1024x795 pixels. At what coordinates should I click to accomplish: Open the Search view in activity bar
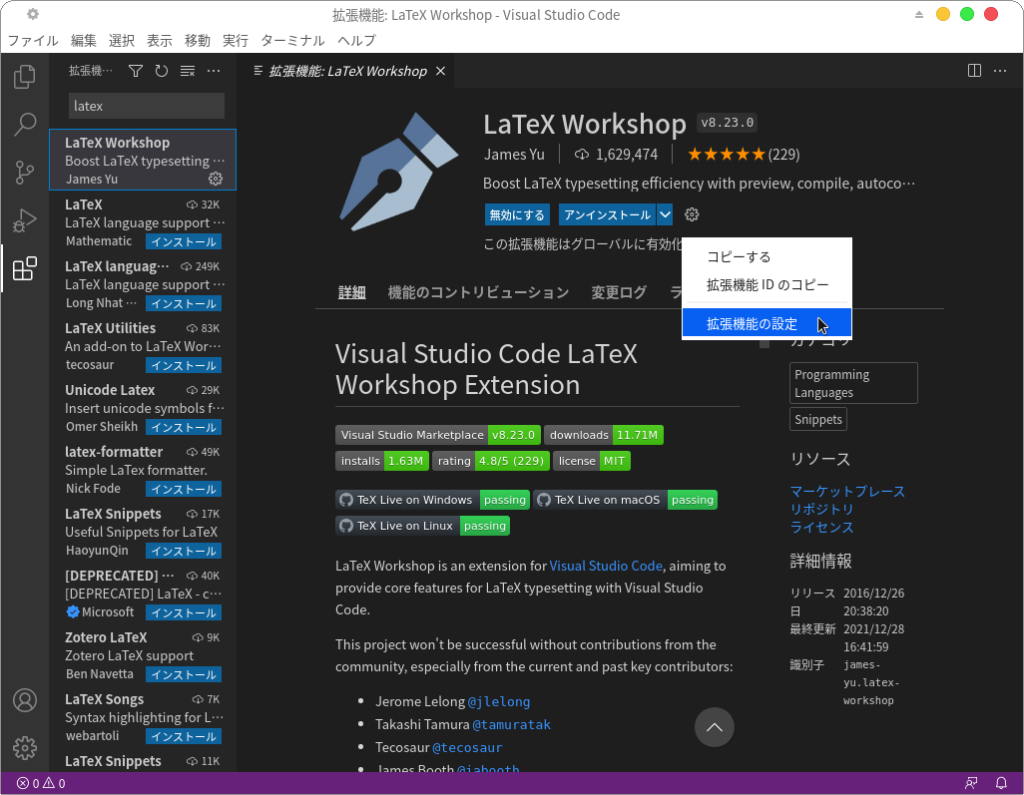pos(25,124)
